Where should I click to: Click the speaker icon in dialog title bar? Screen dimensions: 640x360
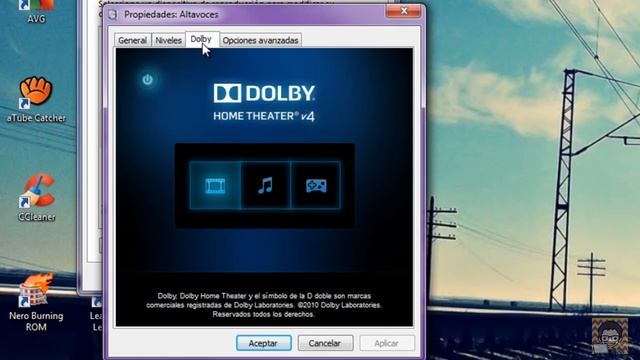coord(113,15)
